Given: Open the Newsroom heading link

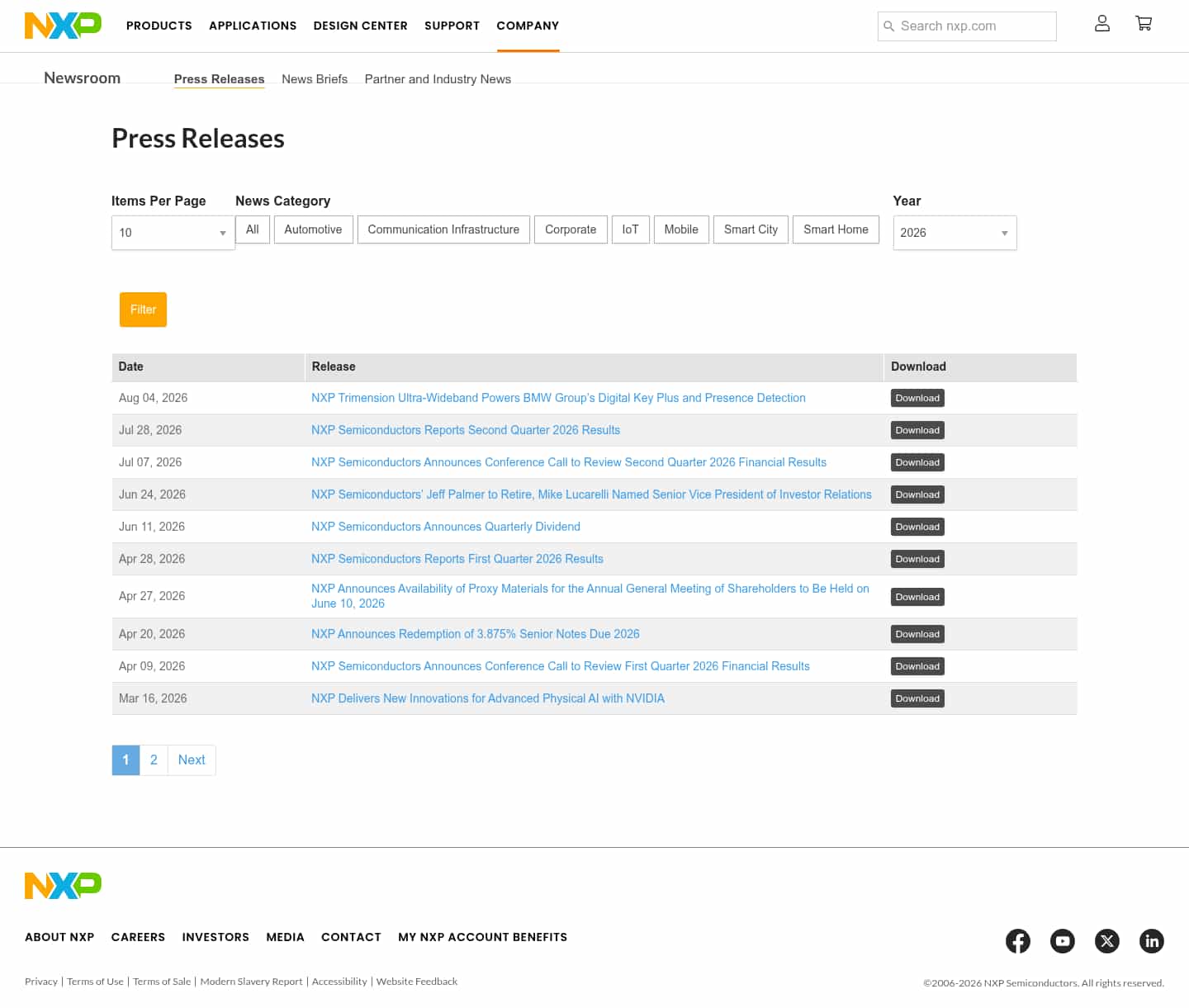Looking at the screenshot, I should click(83, 78).
